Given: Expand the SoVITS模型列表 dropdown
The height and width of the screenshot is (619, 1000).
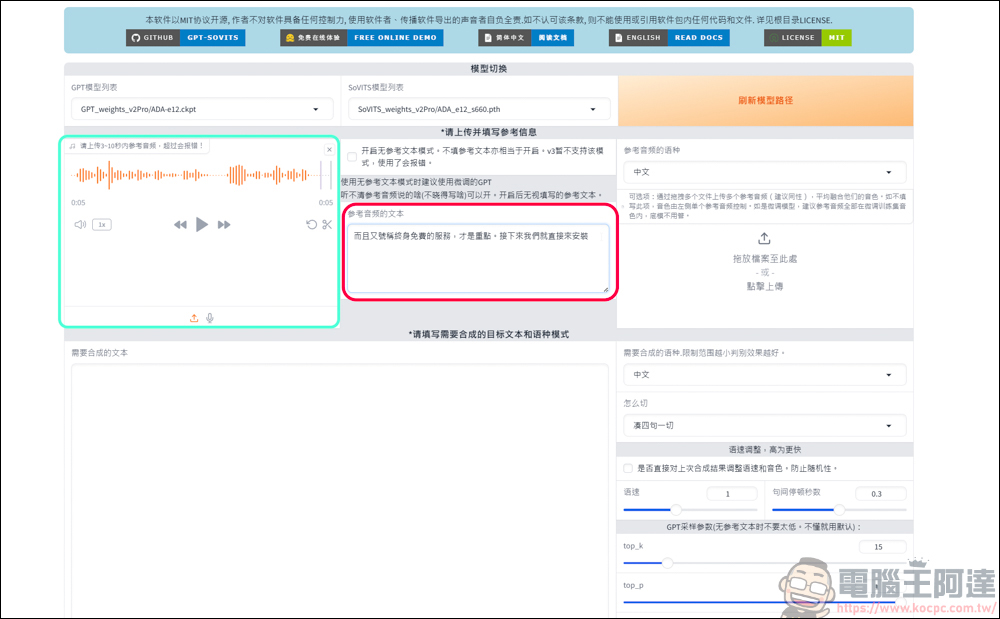Looking at the screenshot, I should coord(479,109).
